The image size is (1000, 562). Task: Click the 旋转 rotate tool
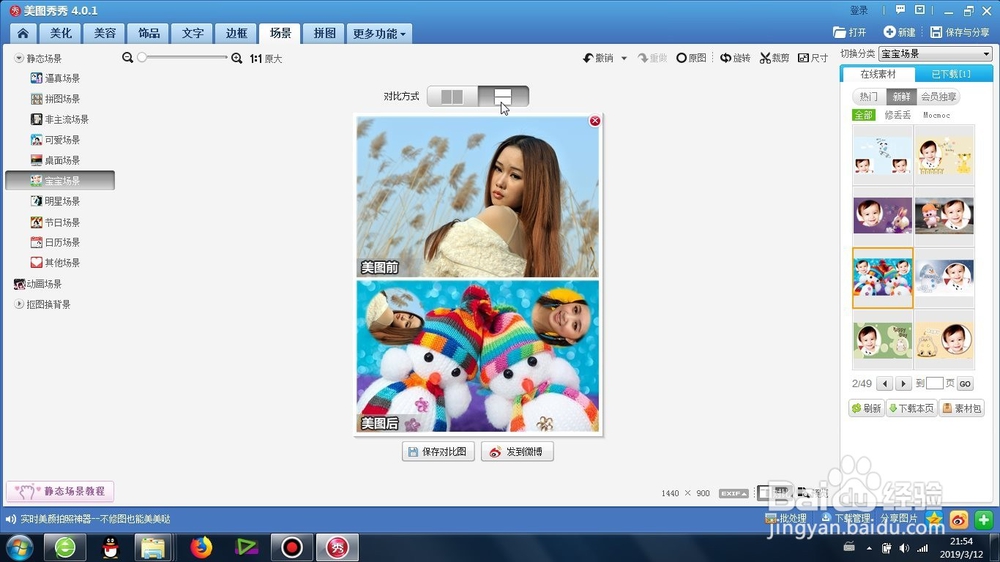[735, 58]
